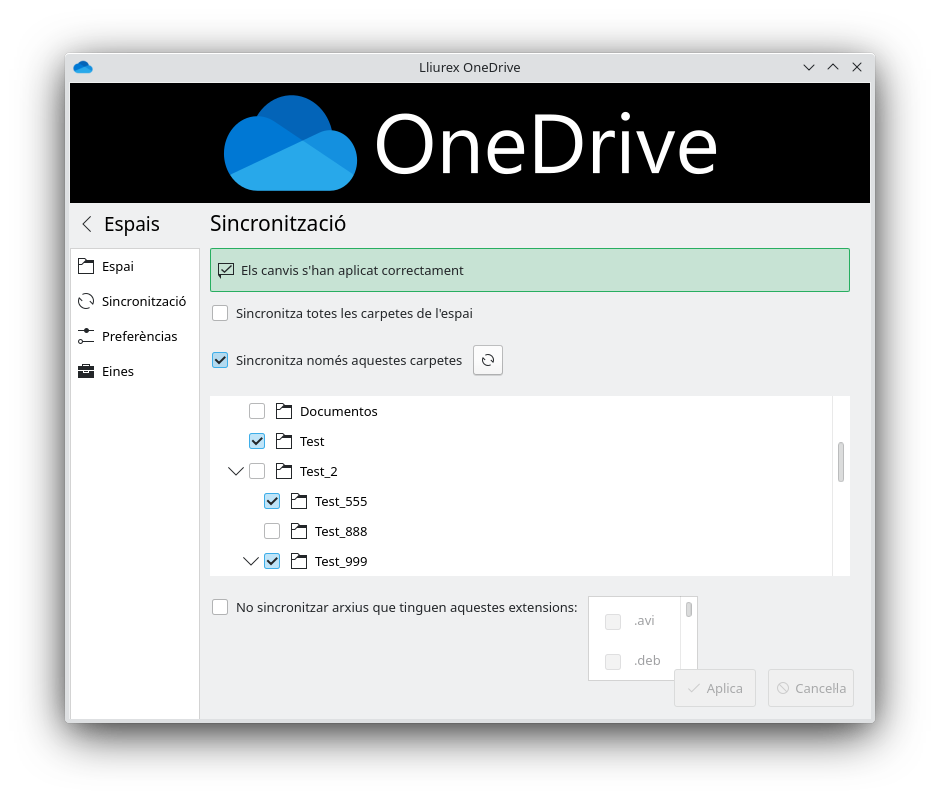Click the folder icon beside Test_555

tap(299, 501)
